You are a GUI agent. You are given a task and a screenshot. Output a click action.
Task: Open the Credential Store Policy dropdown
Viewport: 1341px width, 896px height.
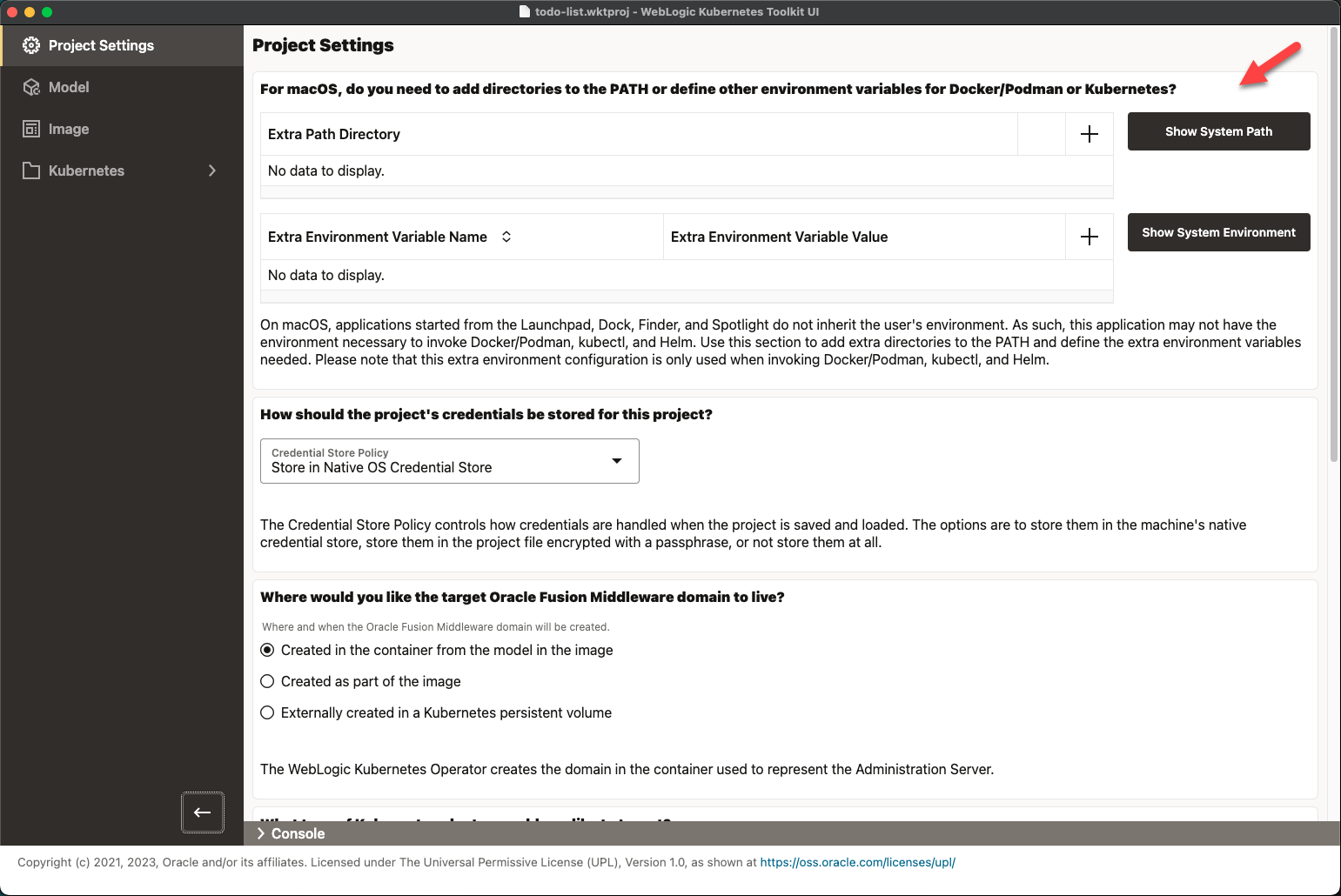tap(450, 461)
